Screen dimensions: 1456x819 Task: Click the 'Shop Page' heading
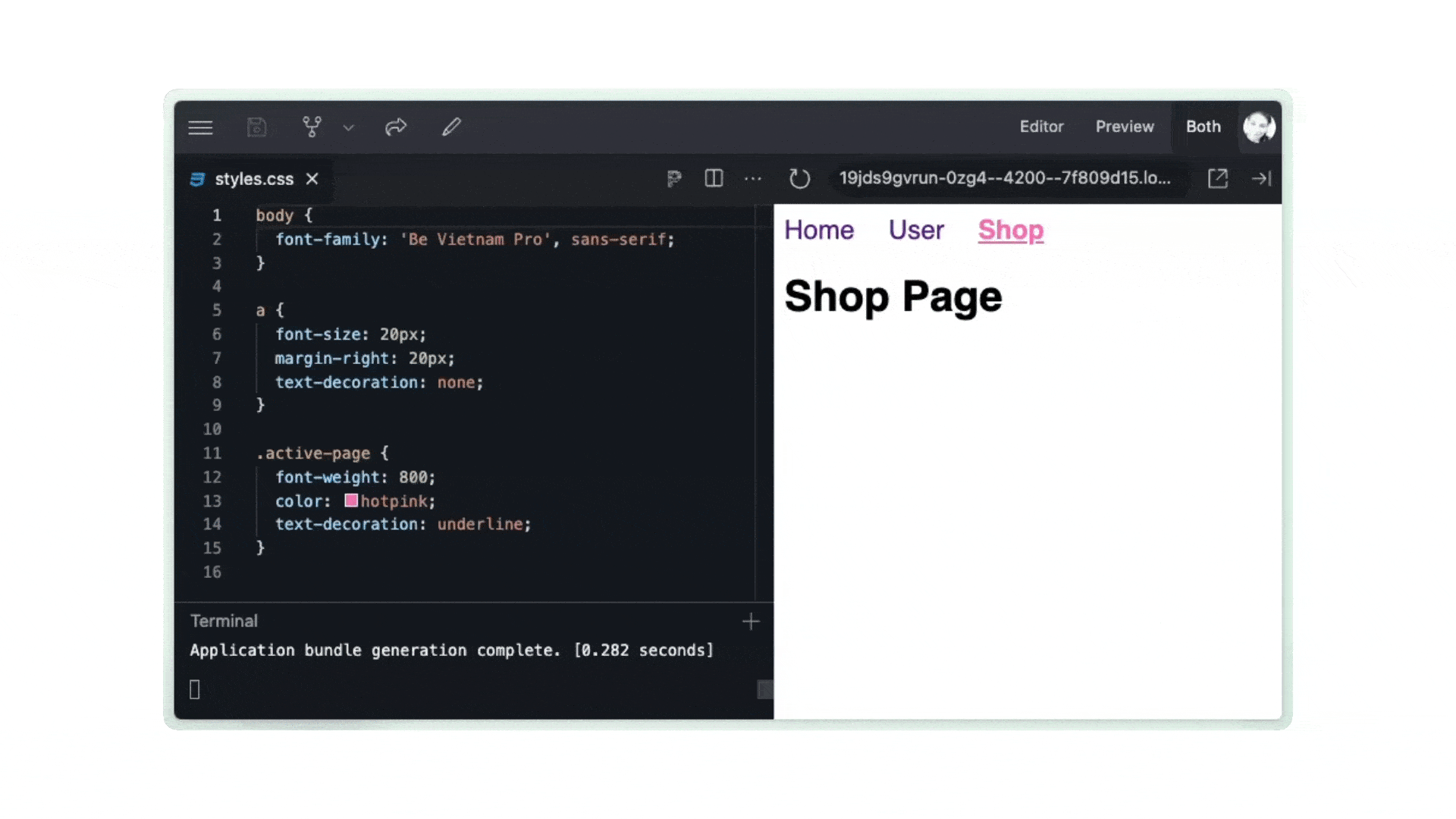[893, 297]
